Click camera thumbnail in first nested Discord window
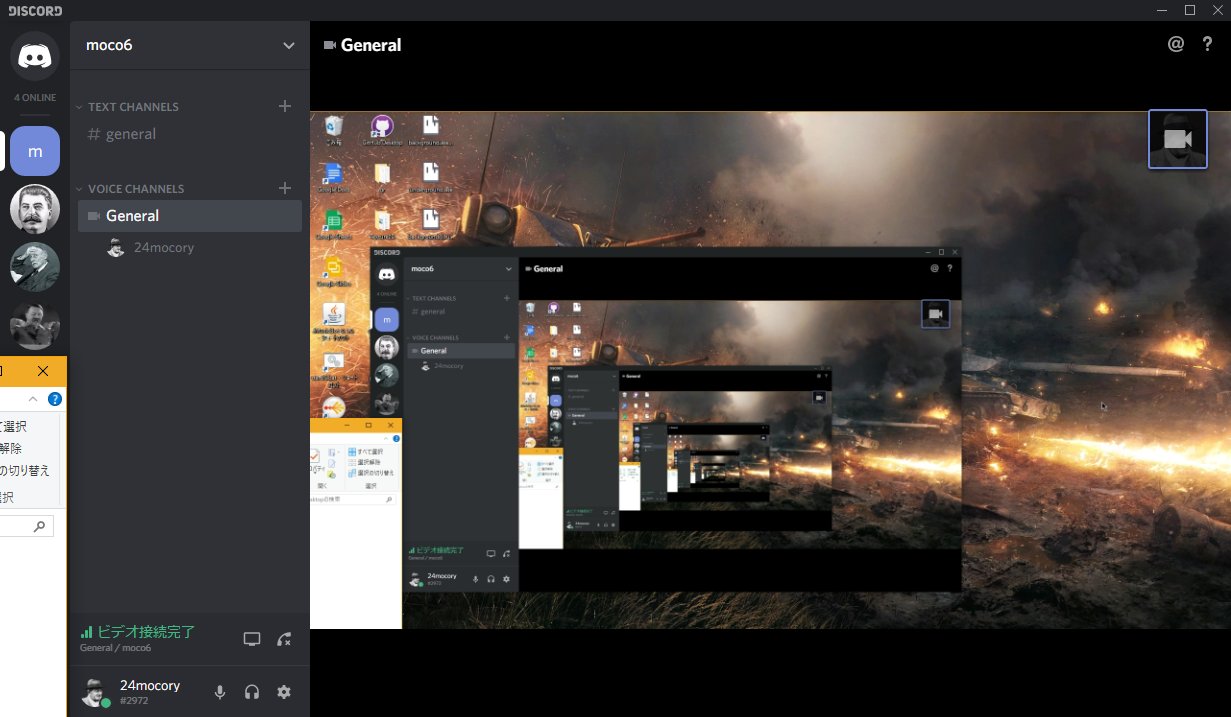The height and width of the screenshot is (717, 1231). [x=936, y=314]
